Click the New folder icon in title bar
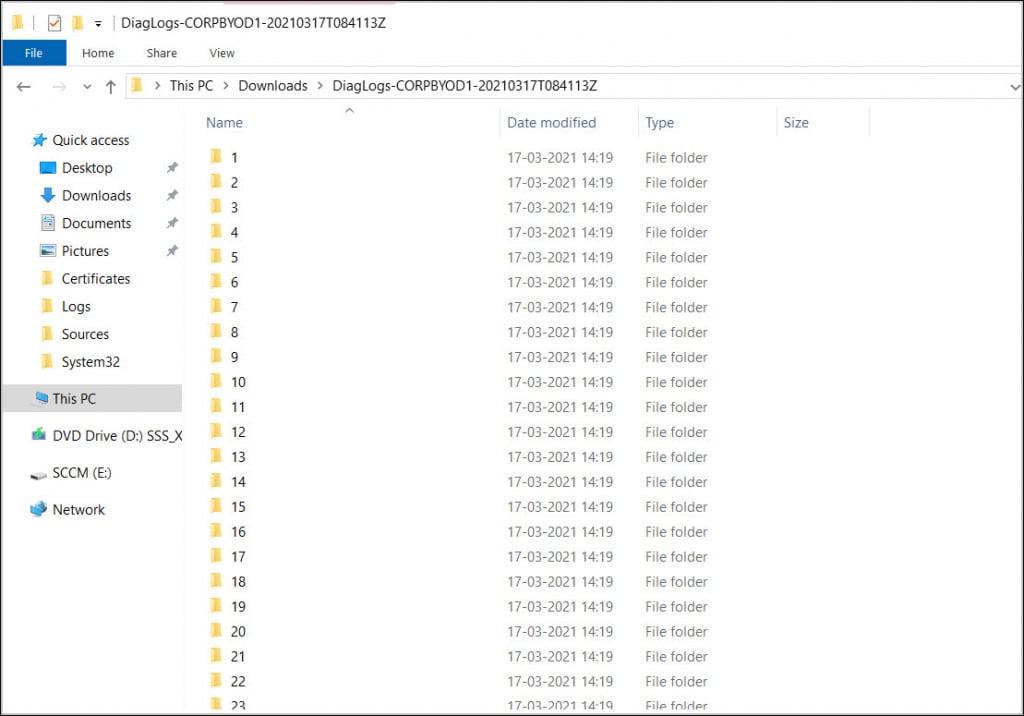Viewport: 1024px width, 716px height. coord(77,23)
